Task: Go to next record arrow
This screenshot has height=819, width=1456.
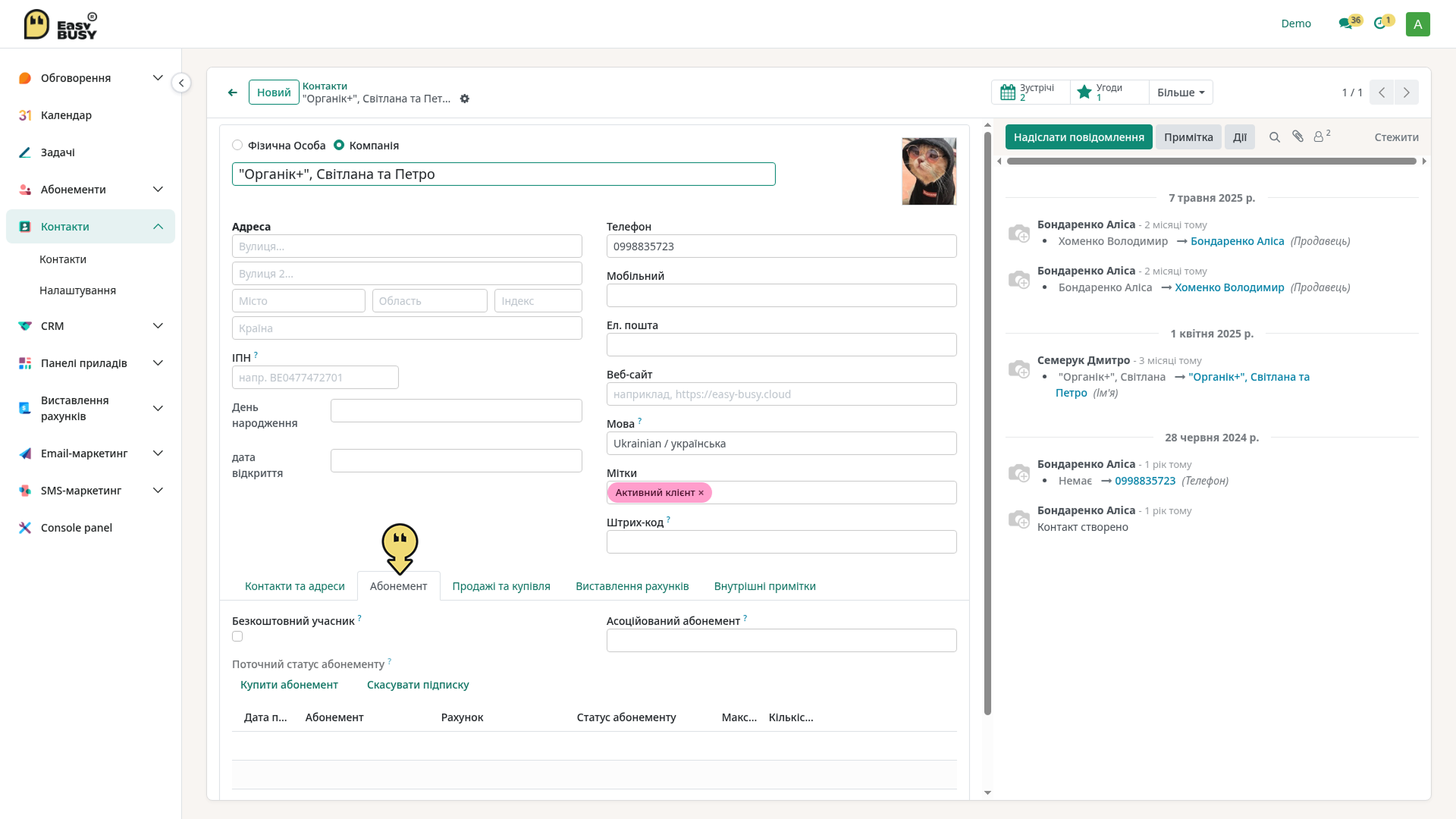Action: (1407, 92)
